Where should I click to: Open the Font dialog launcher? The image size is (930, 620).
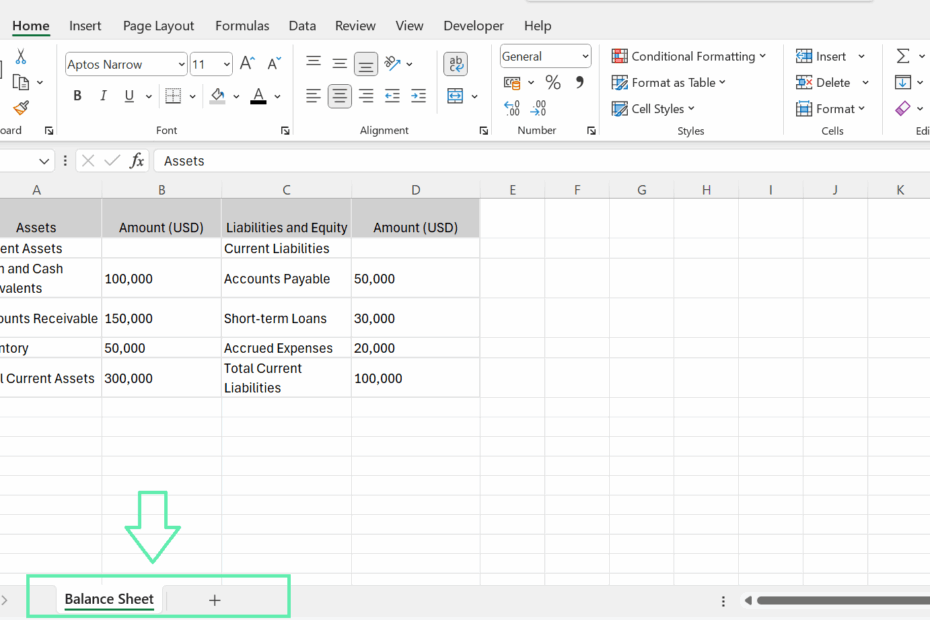pyautogui.click(x=285, y=131)
